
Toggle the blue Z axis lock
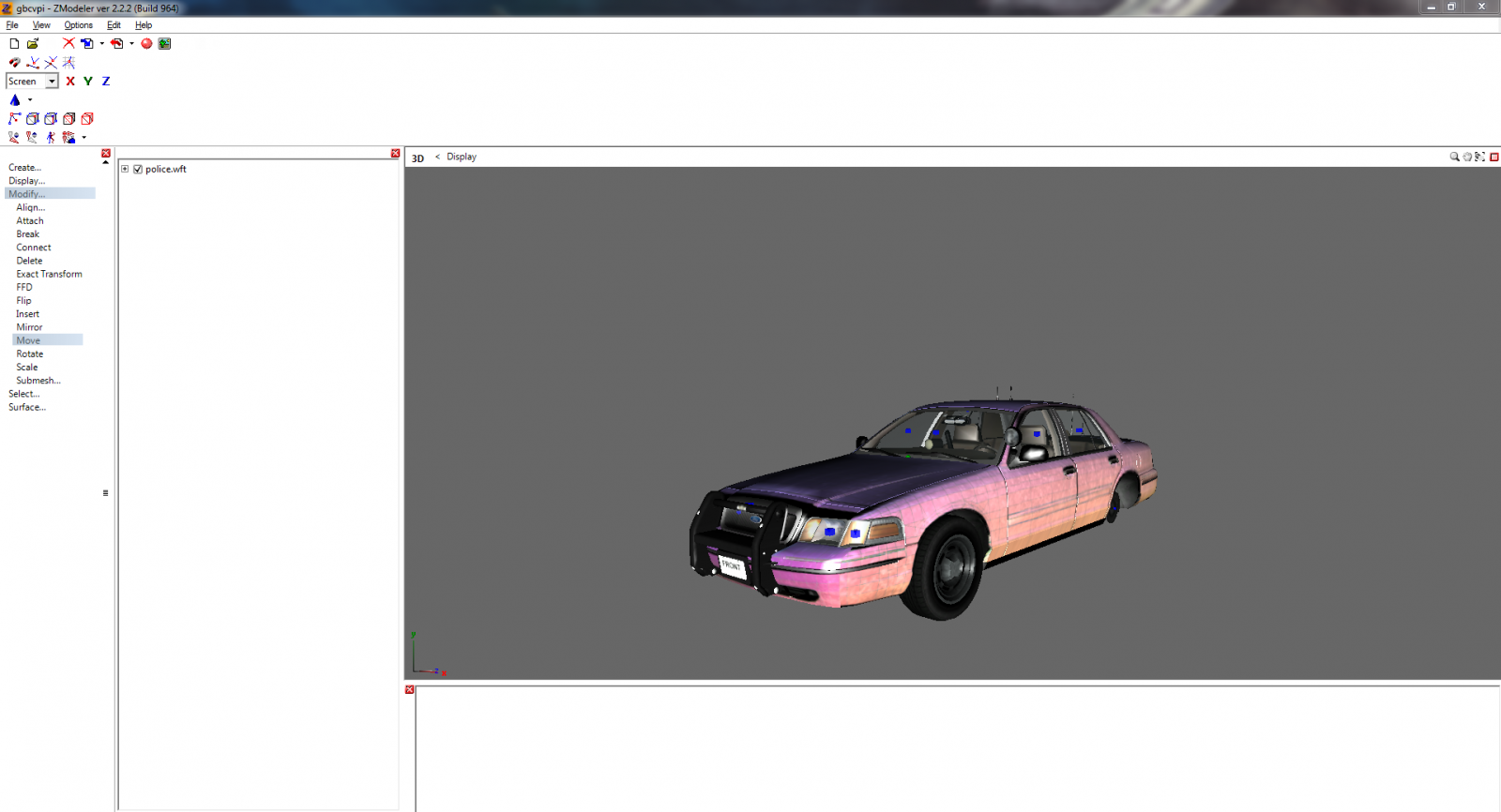click(106, 82)
